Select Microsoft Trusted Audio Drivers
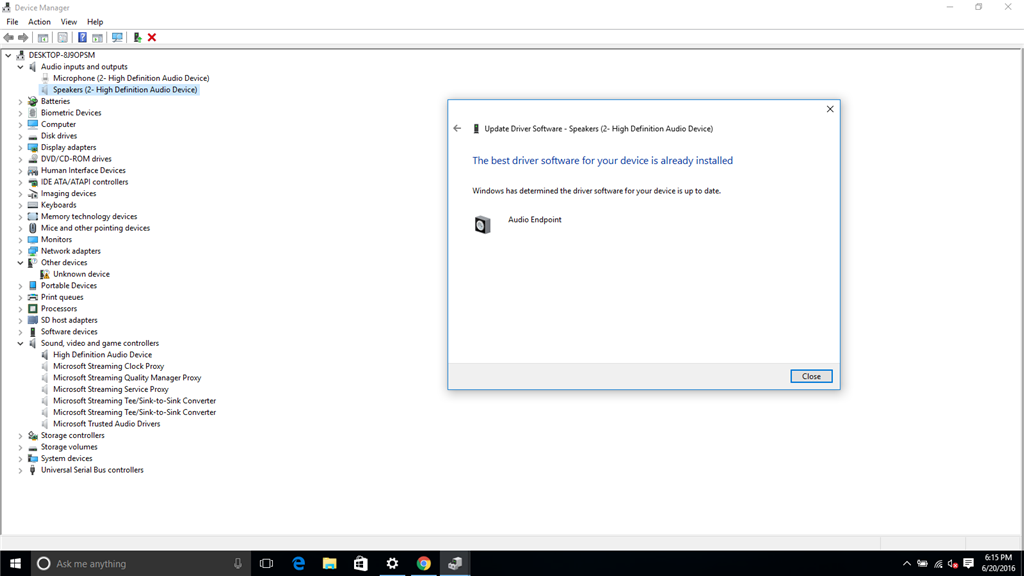The image size is (1024, 576). (x=106, y=424)
